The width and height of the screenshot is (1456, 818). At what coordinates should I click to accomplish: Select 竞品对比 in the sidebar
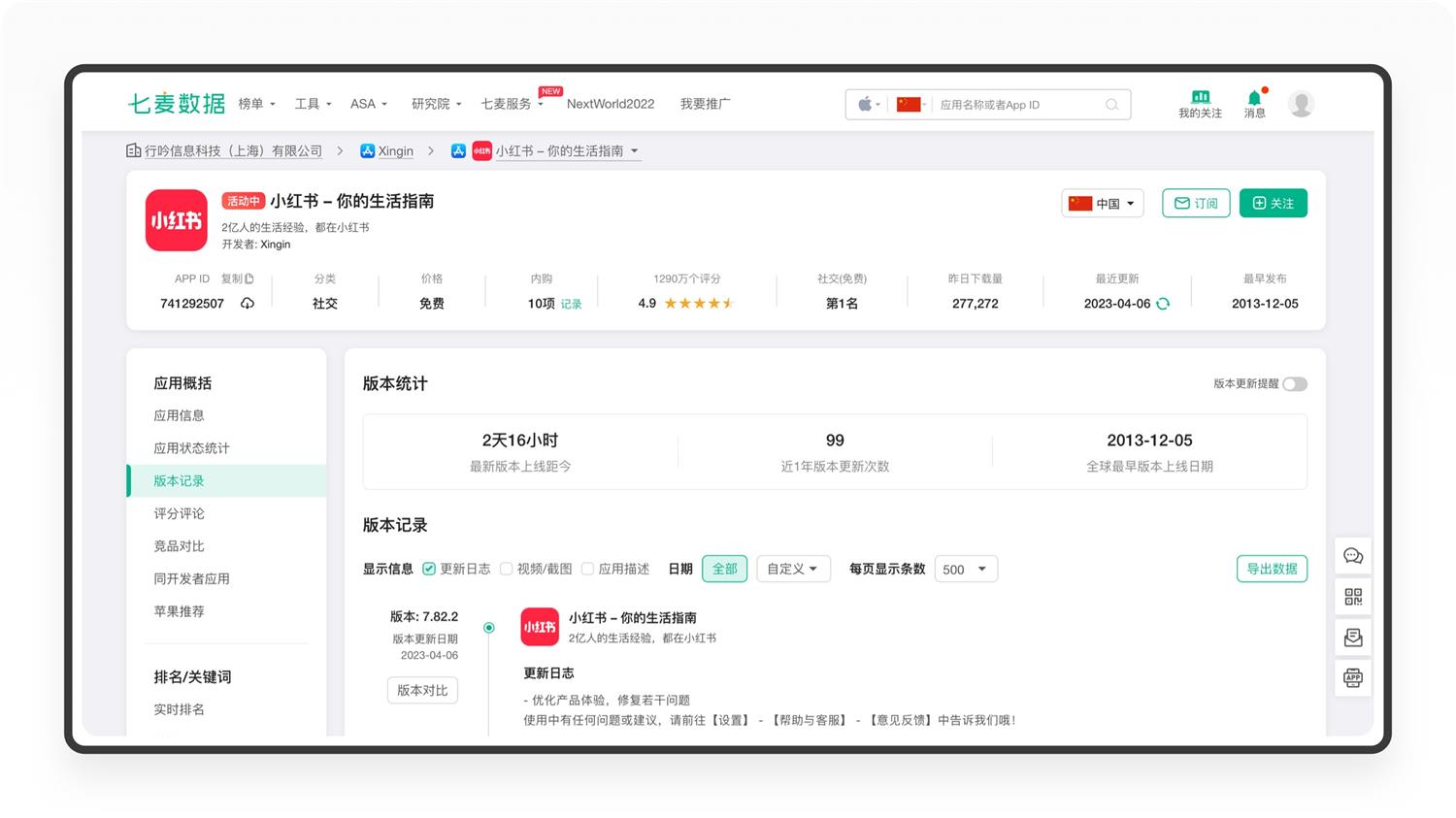tap(179, 546)
